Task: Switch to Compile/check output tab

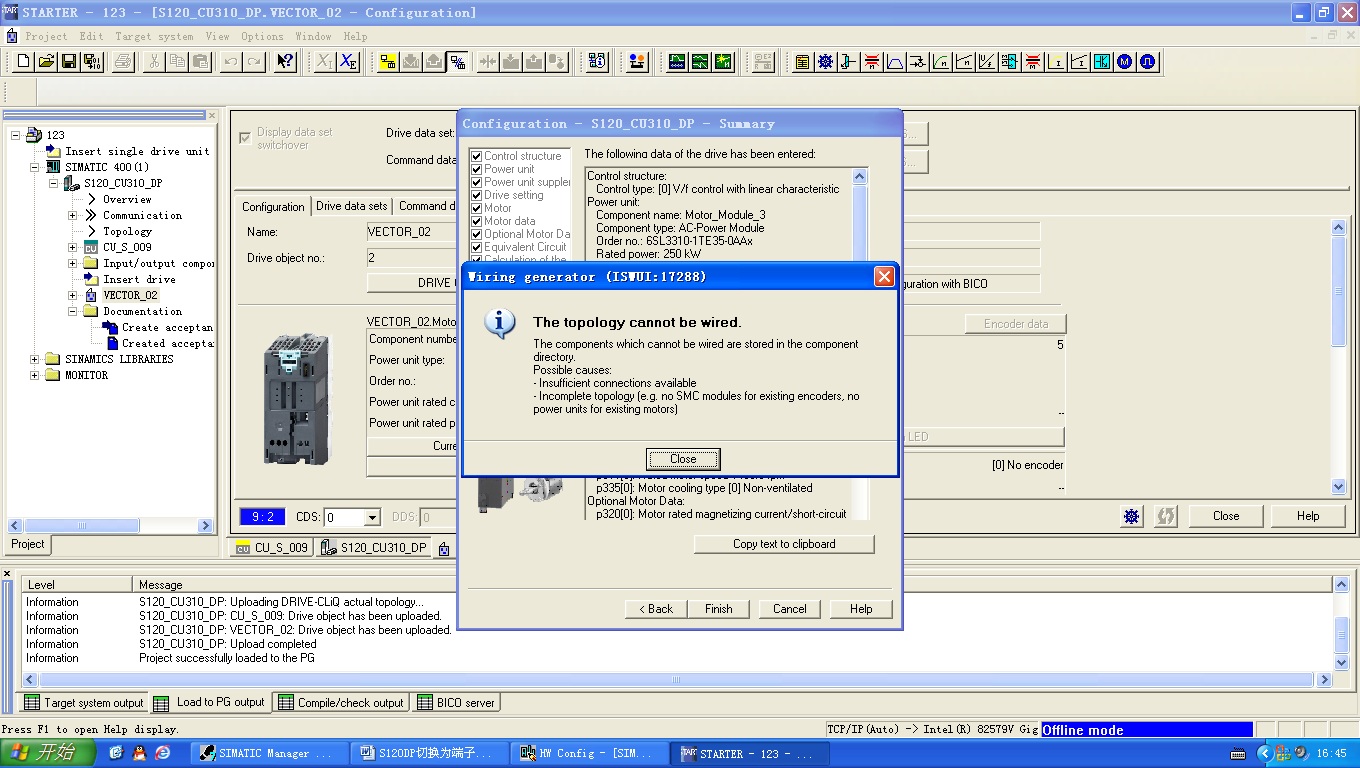Action: click(341, 703)
